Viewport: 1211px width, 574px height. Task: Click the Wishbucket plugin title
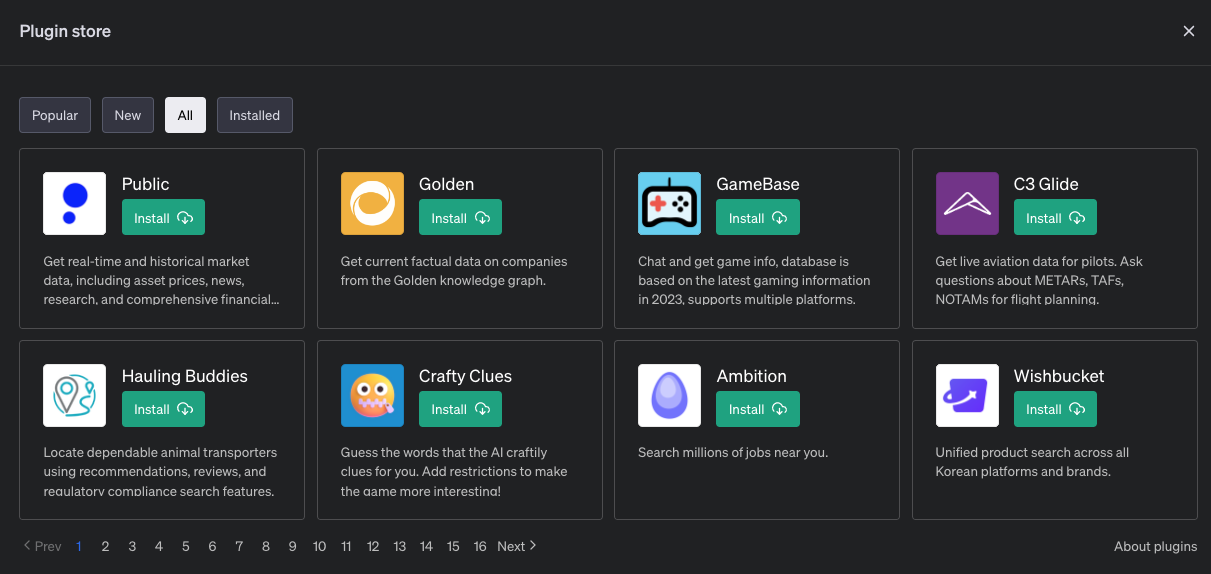point(1059,376)
